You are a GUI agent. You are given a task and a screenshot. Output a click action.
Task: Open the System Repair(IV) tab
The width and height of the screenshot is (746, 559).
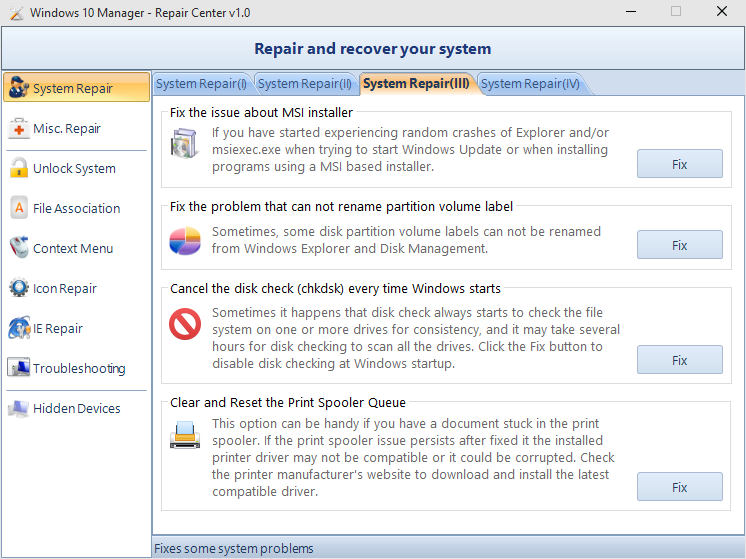(x=530, y=84)
